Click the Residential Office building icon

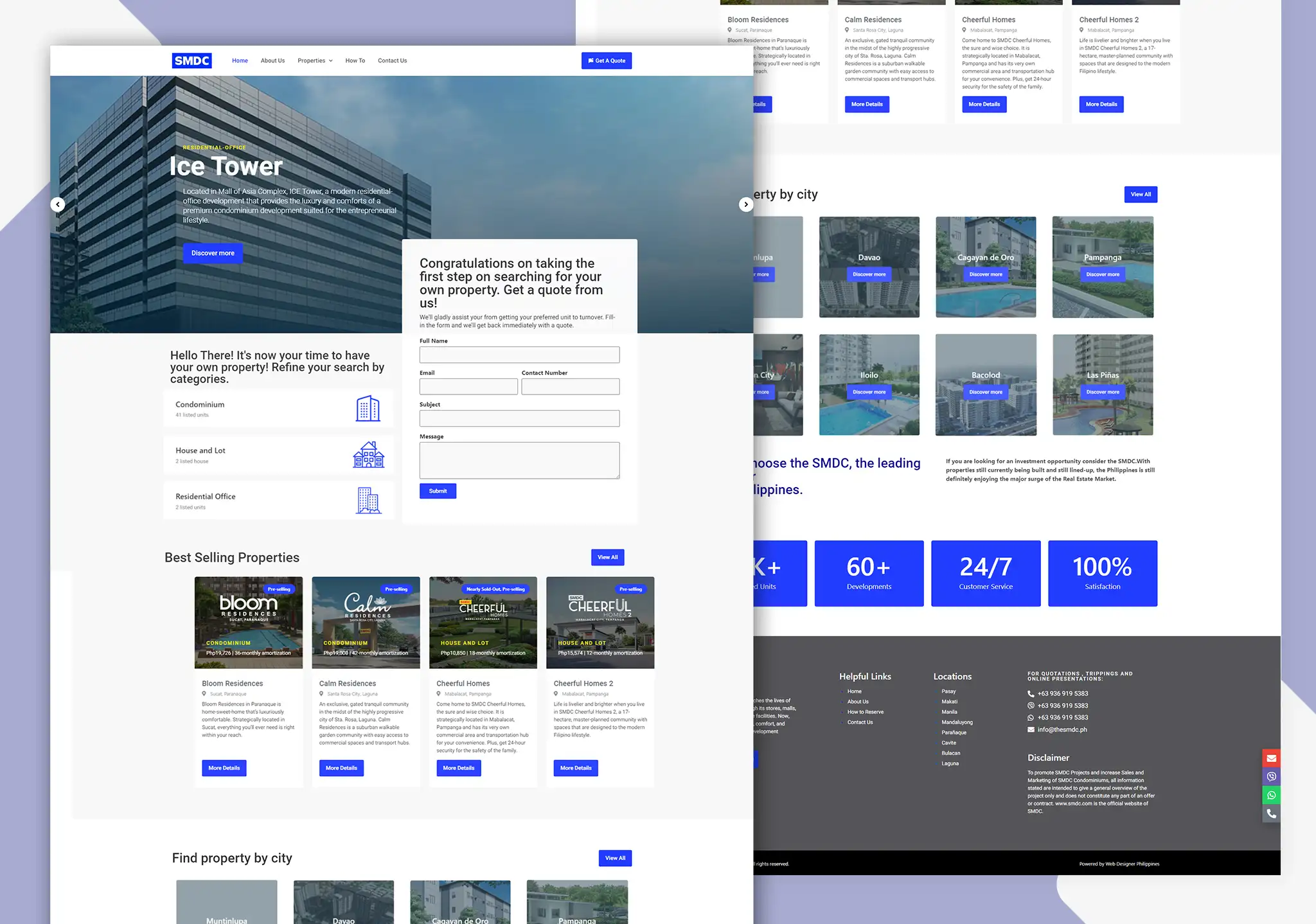tap(368, 501)
